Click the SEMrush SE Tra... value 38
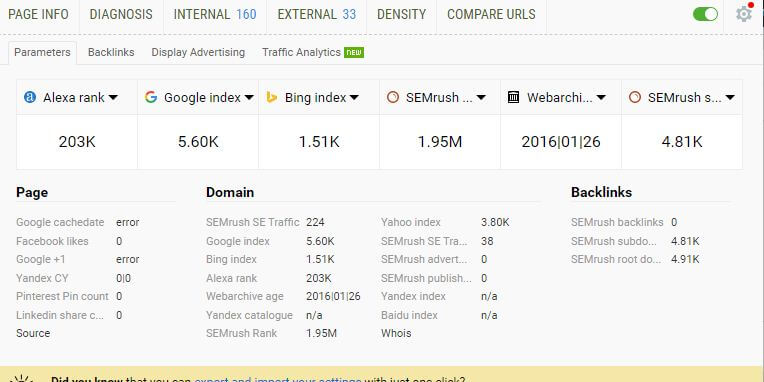This screenshot has width=764, height=382. coord(487,241)
